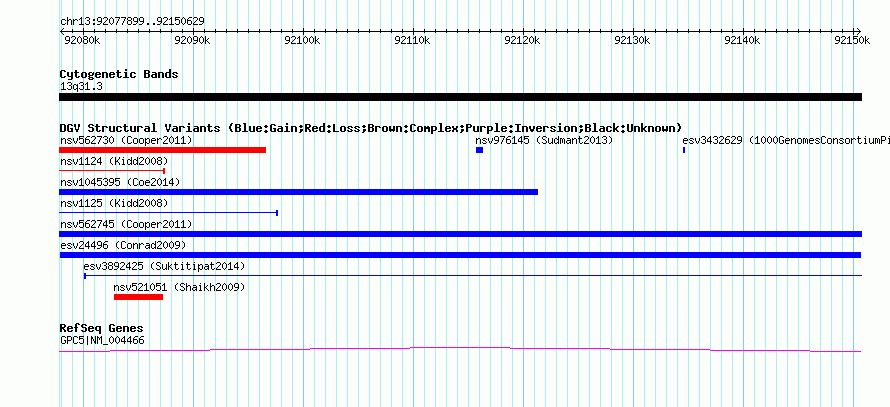Screen dimensions: 890x407
Task: Select the nsv1125 (Kidd2008) thin blue line
Action: 169,213
